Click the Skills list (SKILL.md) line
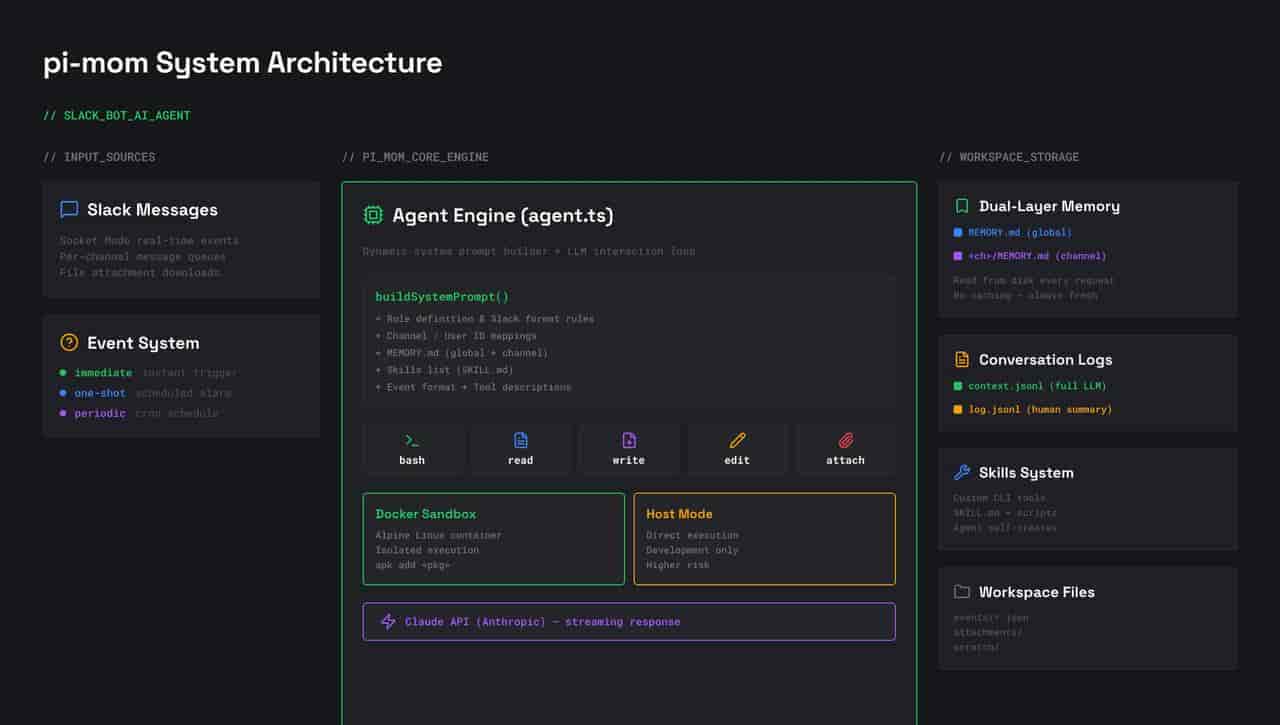The height and width of the screenshot is (725, 1280). pyautogui.click(x=444, y=370)
